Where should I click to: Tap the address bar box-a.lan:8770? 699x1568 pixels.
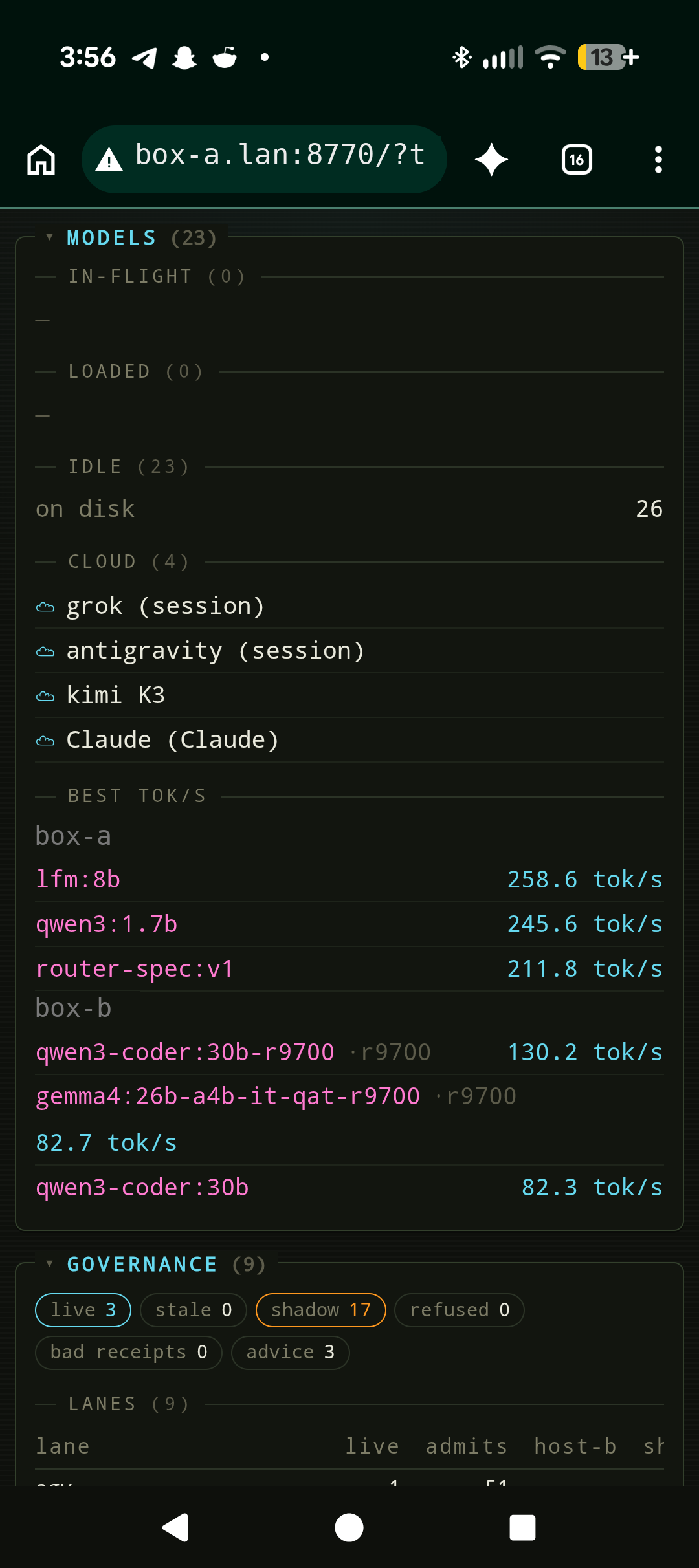tap(264, 159)
